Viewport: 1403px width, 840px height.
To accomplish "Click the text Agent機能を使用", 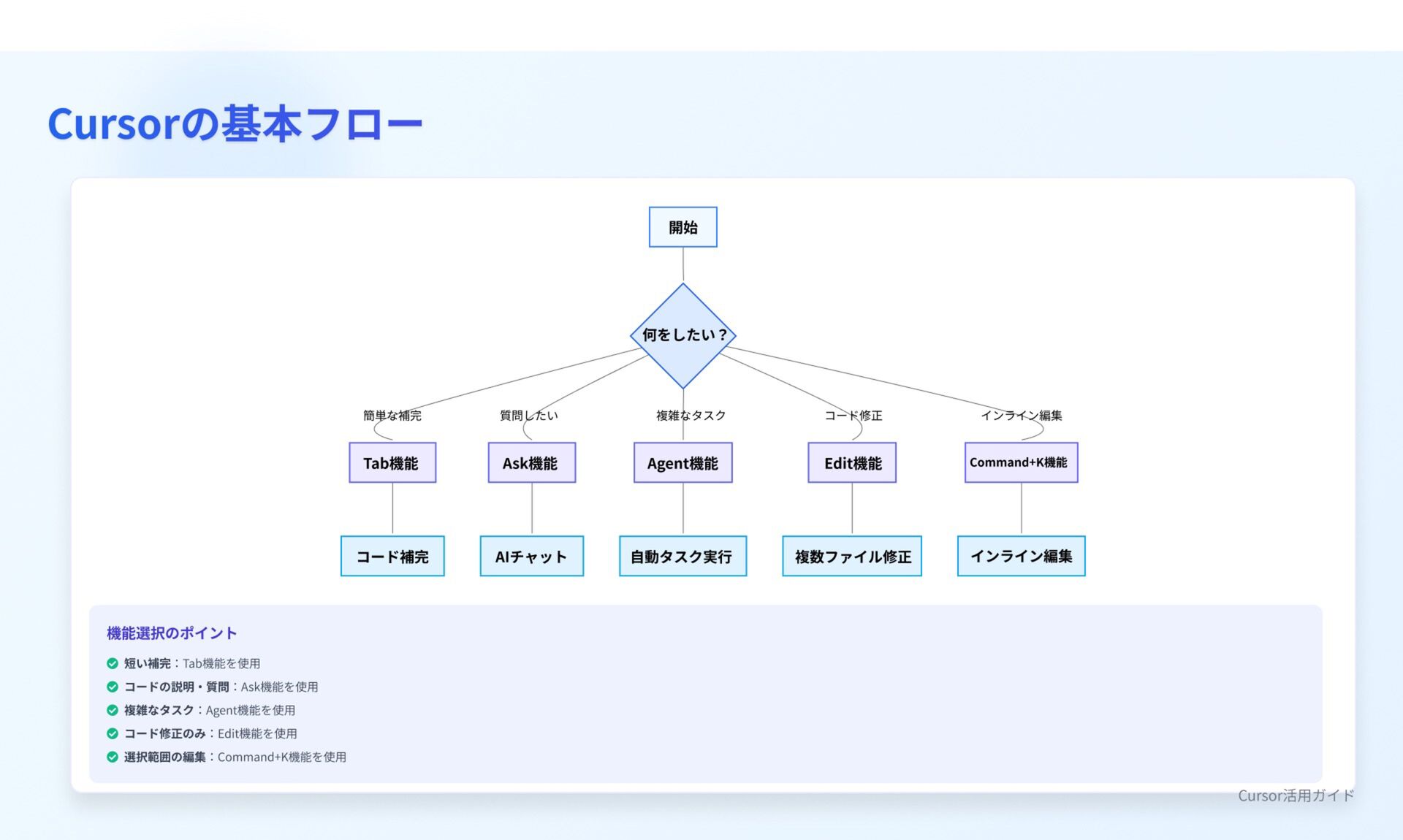I will 251,710.
